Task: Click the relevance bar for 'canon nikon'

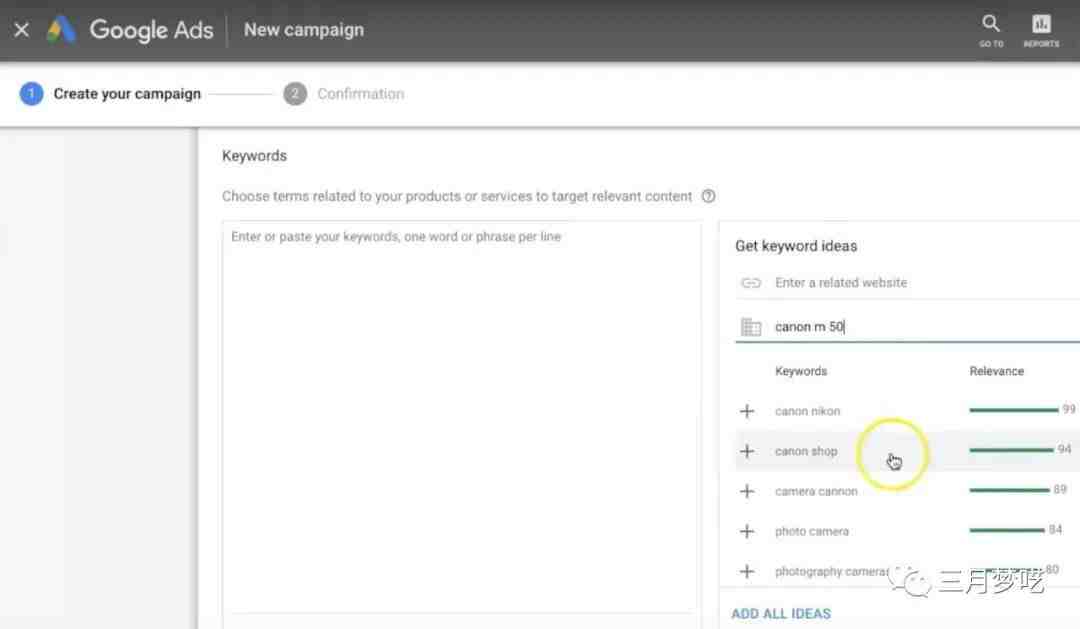Action: point(1012,410)
